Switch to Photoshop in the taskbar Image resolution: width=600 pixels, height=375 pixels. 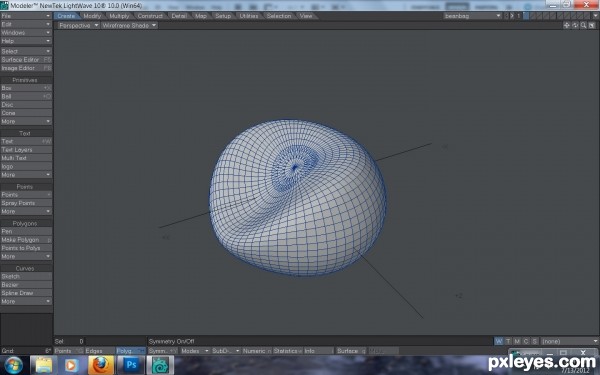tap(130, 365)
